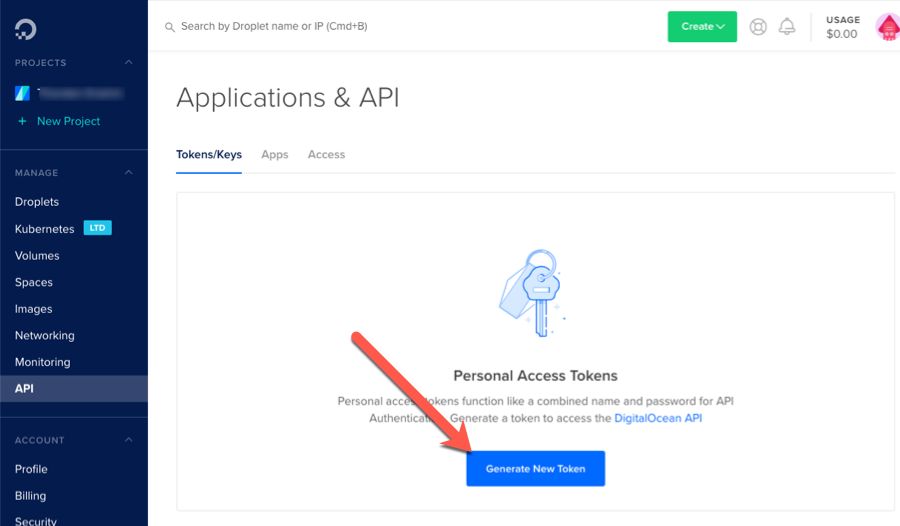Open the user avatar menu

(887, 27)
